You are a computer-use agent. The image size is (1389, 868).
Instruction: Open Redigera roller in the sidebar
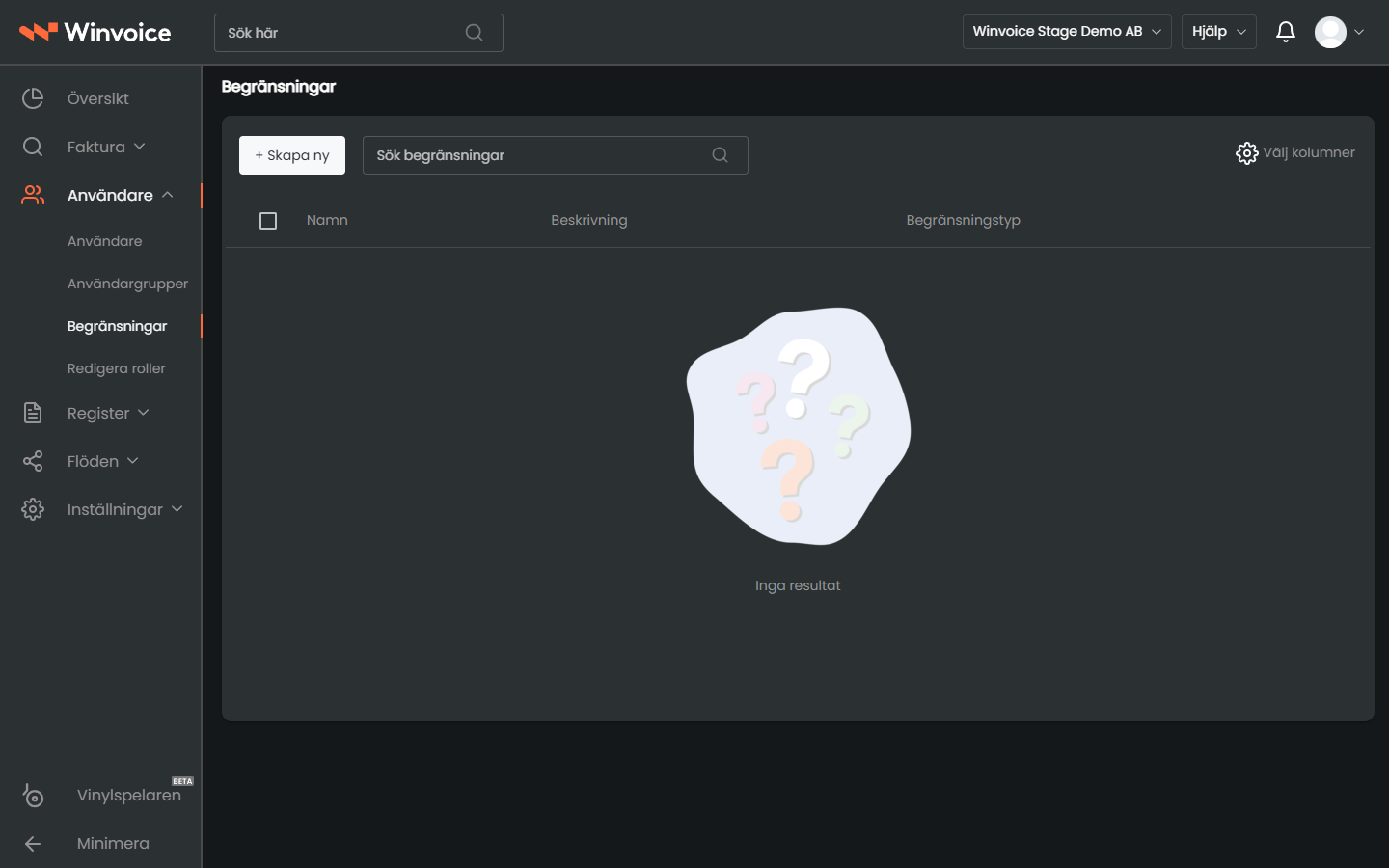116,368
